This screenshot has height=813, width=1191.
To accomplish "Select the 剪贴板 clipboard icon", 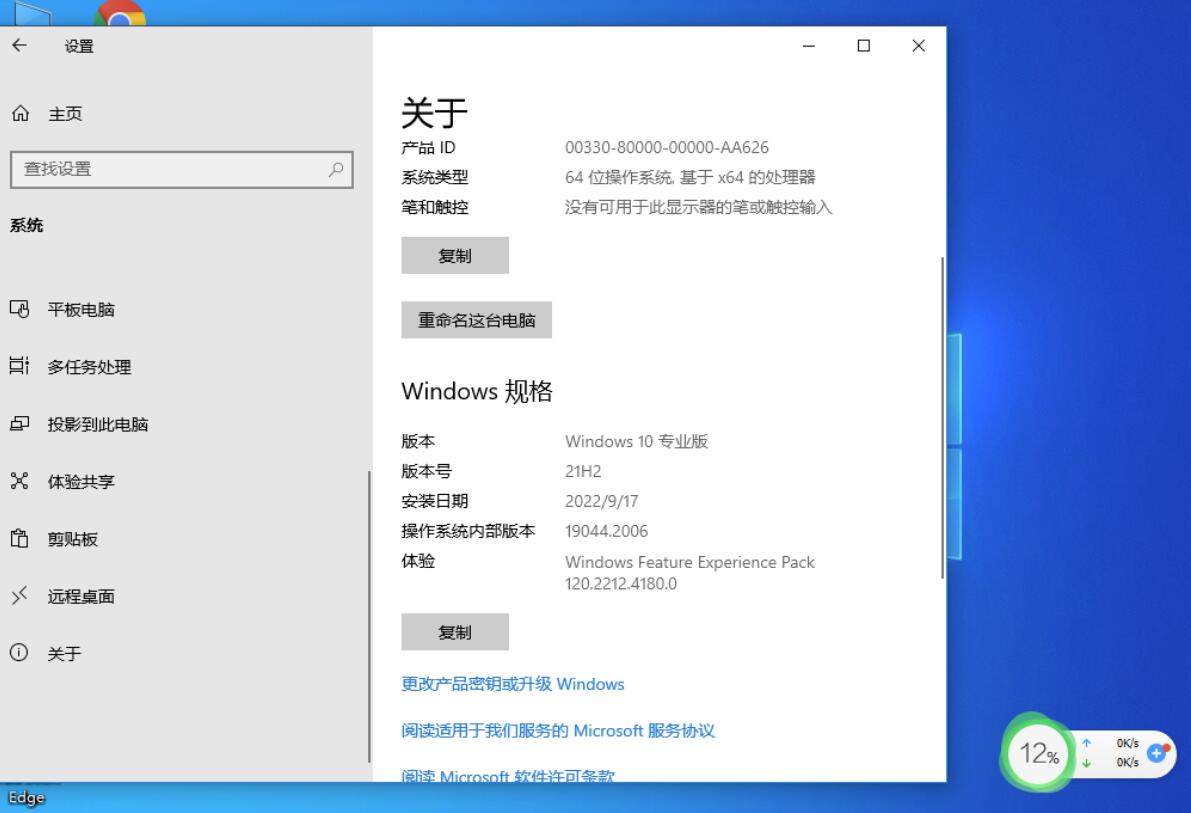I will point(20,539).
